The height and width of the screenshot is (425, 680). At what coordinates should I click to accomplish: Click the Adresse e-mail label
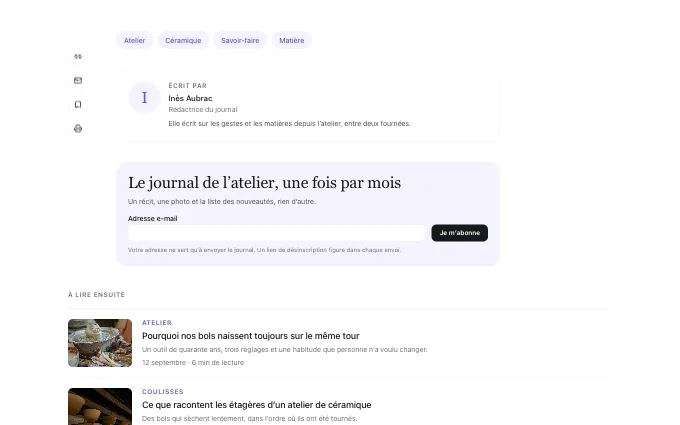click(x=152, y=219)
